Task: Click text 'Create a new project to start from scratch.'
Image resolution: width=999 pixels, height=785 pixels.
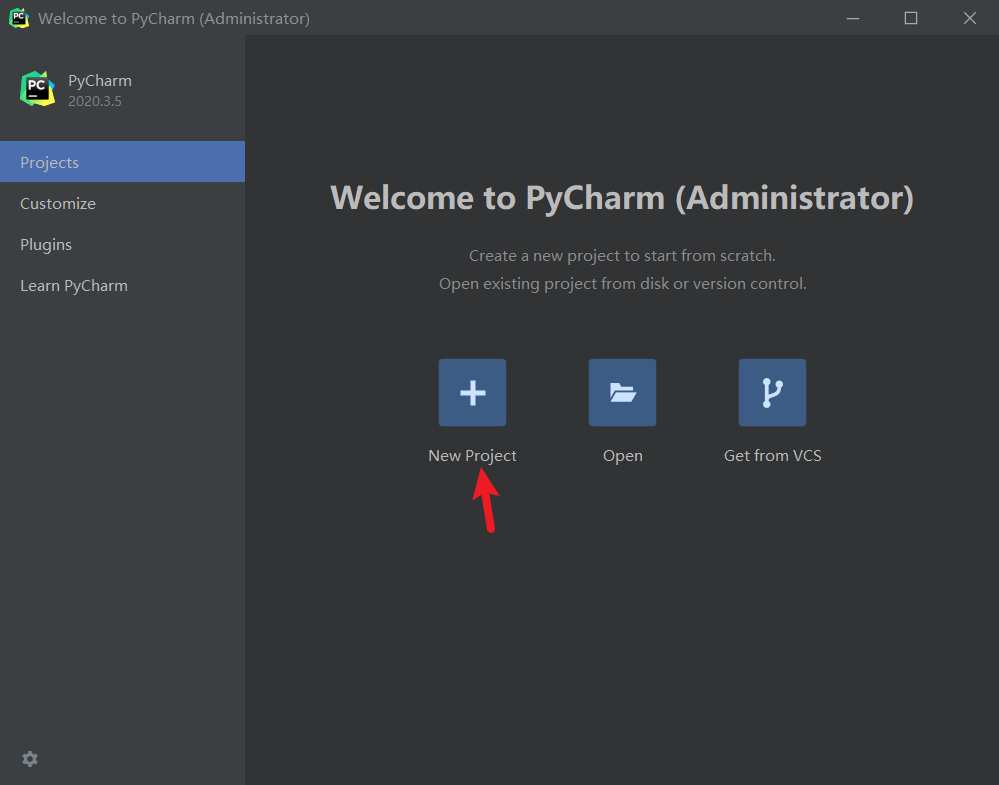Action: coord(622,256)
